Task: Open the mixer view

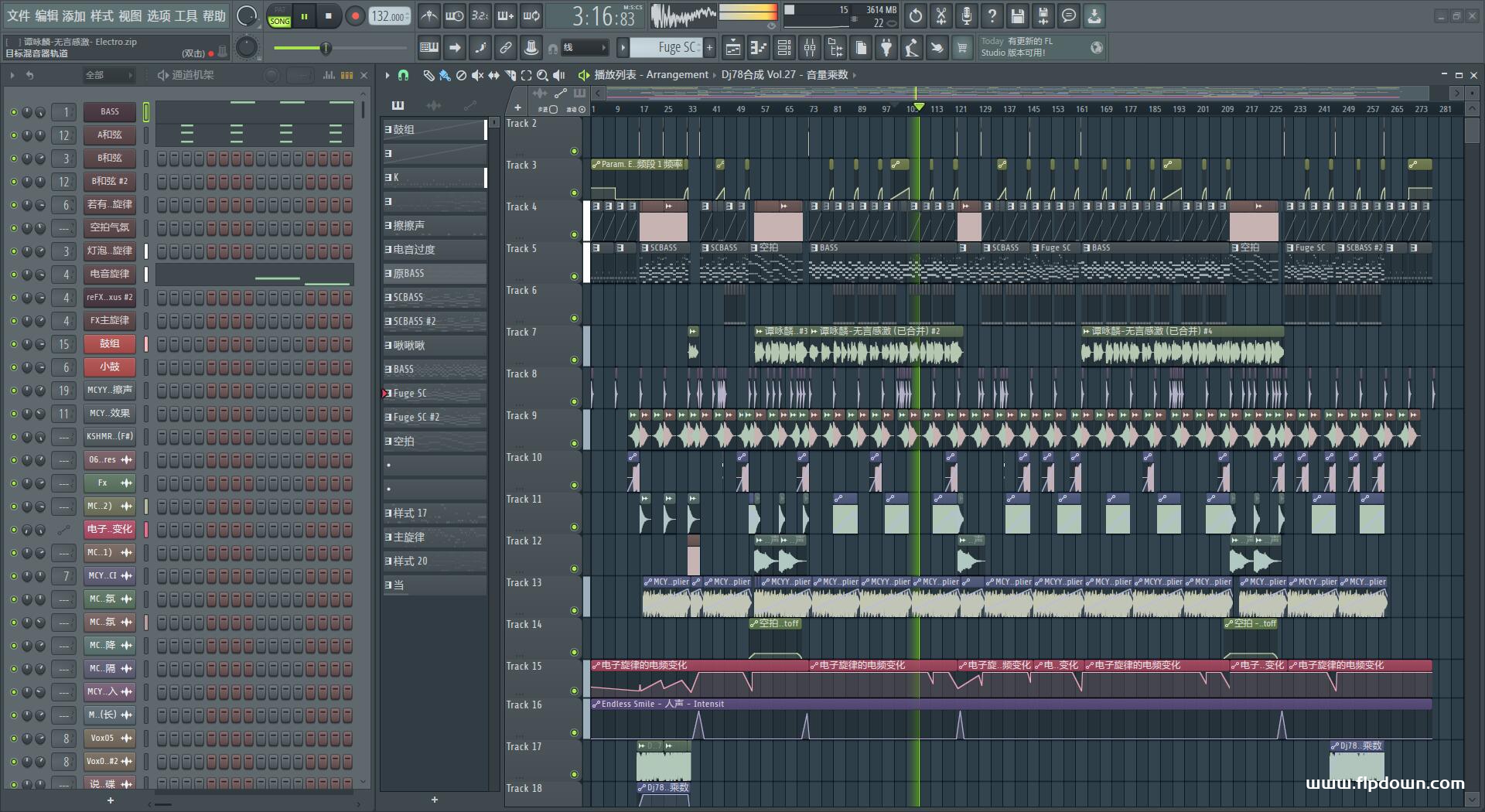Action: pyautogui.click(x=810, y=48)
